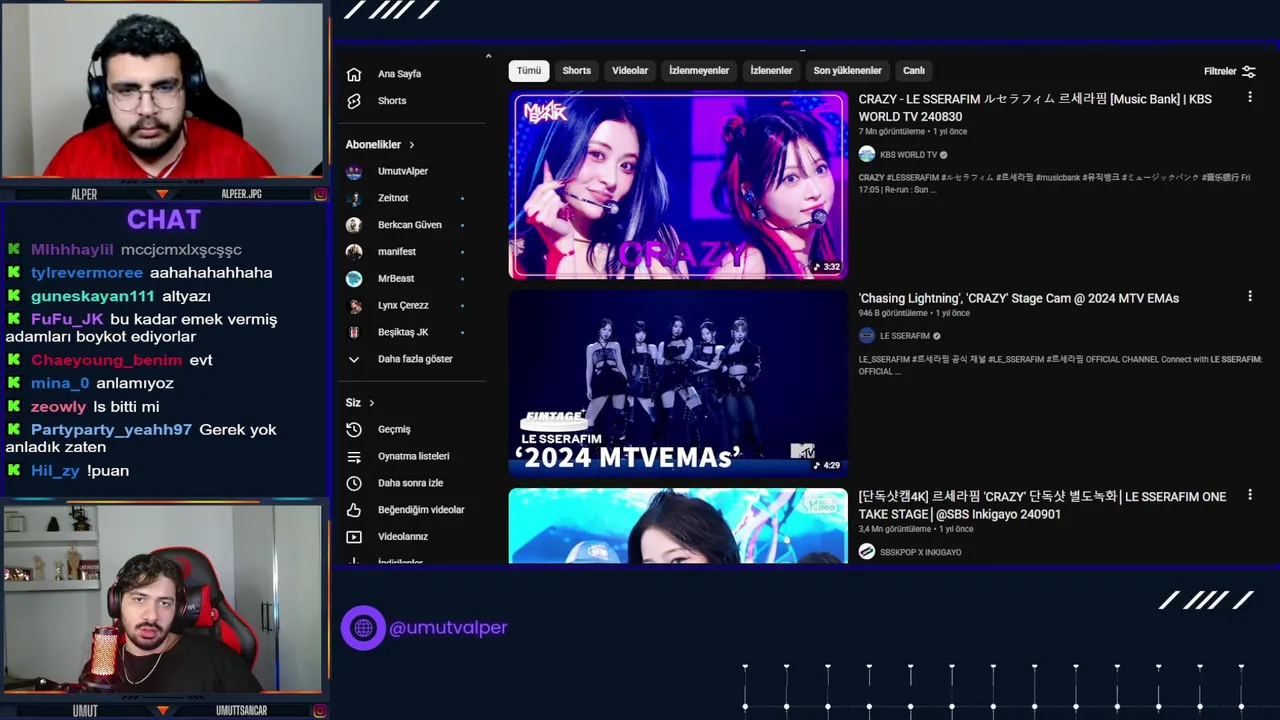Open the Filtreler button
This screenshot has width=1280, height=720.
(1229, 71)
